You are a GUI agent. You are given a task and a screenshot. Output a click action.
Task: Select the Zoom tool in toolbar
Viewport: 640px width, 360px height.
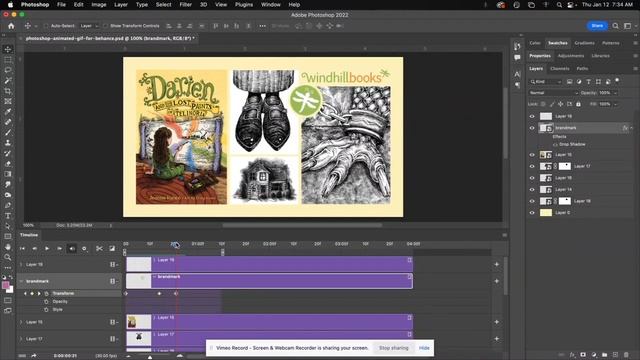pos(8,258)
